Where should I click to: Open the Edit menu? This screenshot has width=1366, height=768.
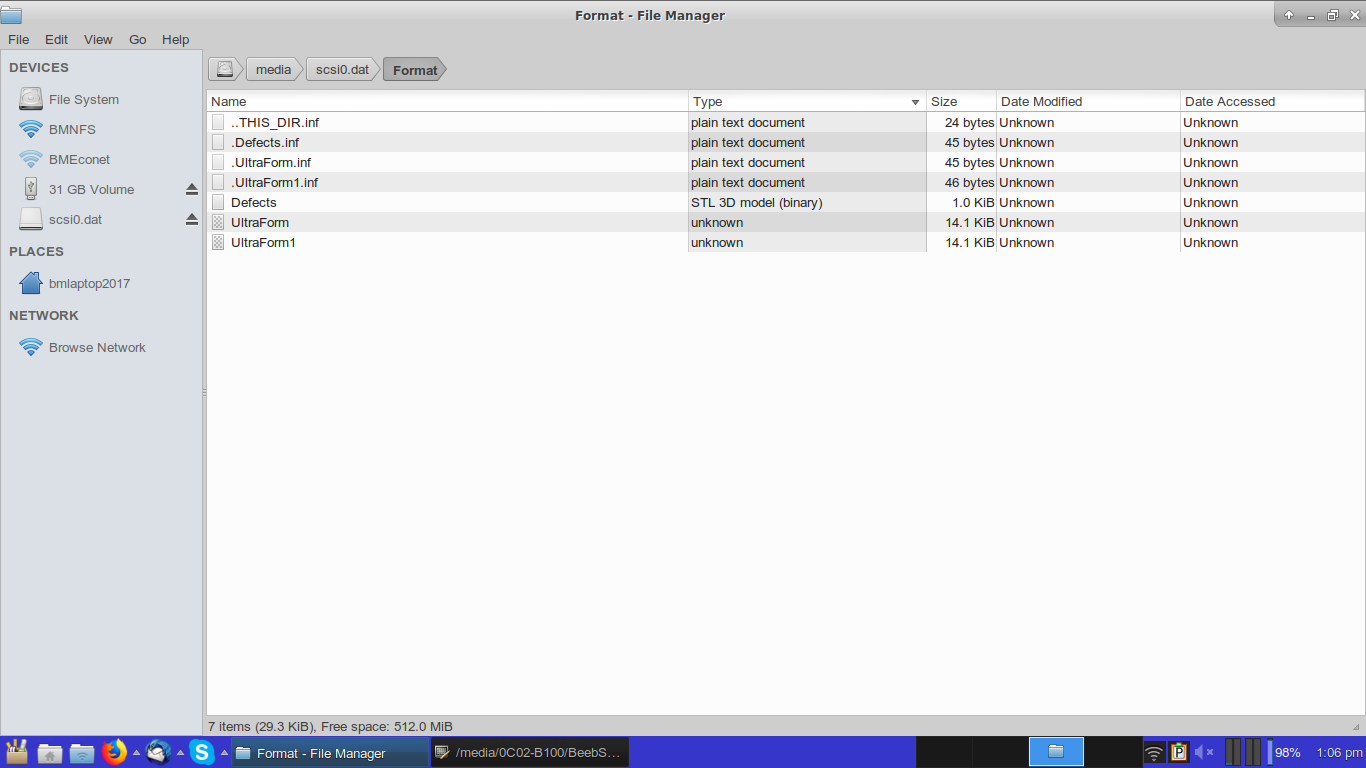click(x=56, y=39)
